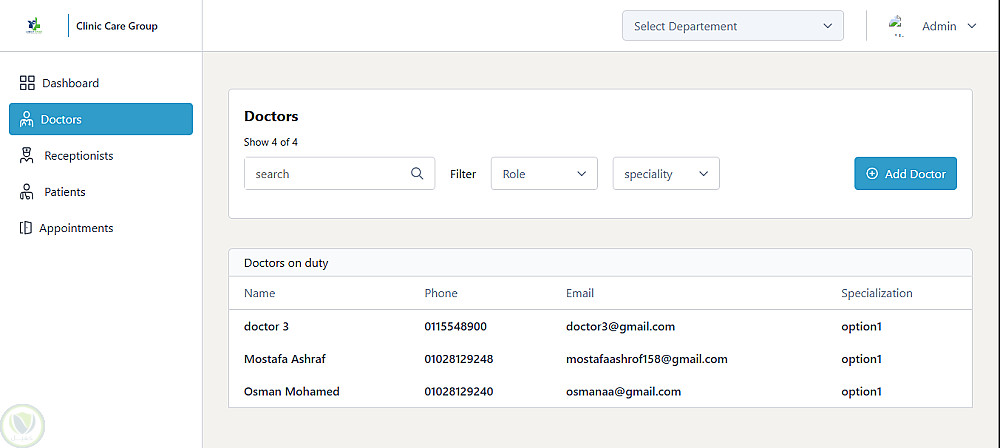The image size is (1000, 448).
Task: Click the Admin avatar image
Action: [897, 26]
